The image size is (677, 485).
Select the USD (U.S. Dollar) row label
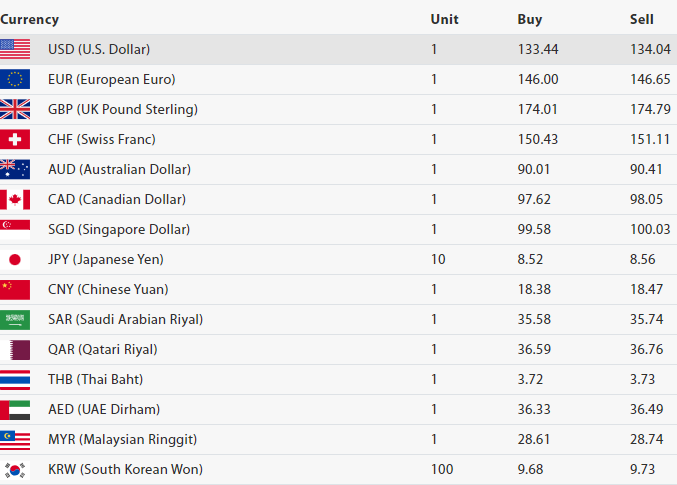click(99, 49)
